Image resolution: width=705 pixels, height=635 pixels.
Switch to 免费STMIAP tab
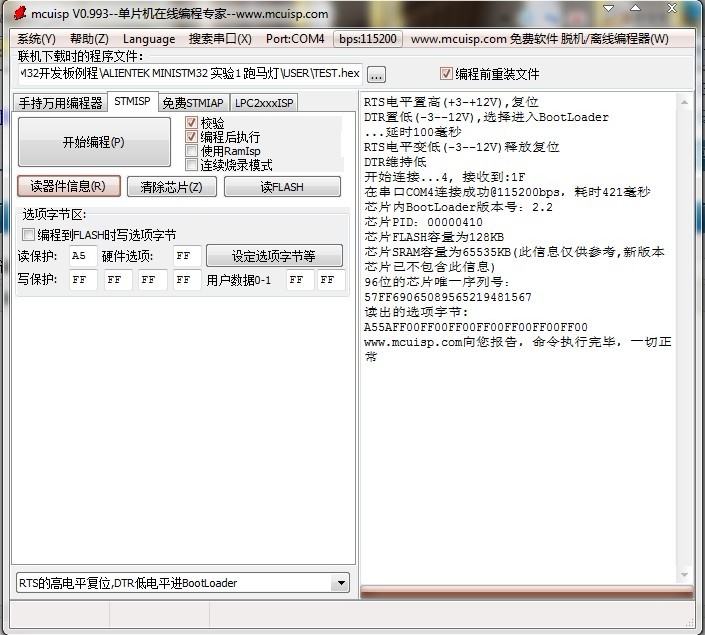point(193,103)
